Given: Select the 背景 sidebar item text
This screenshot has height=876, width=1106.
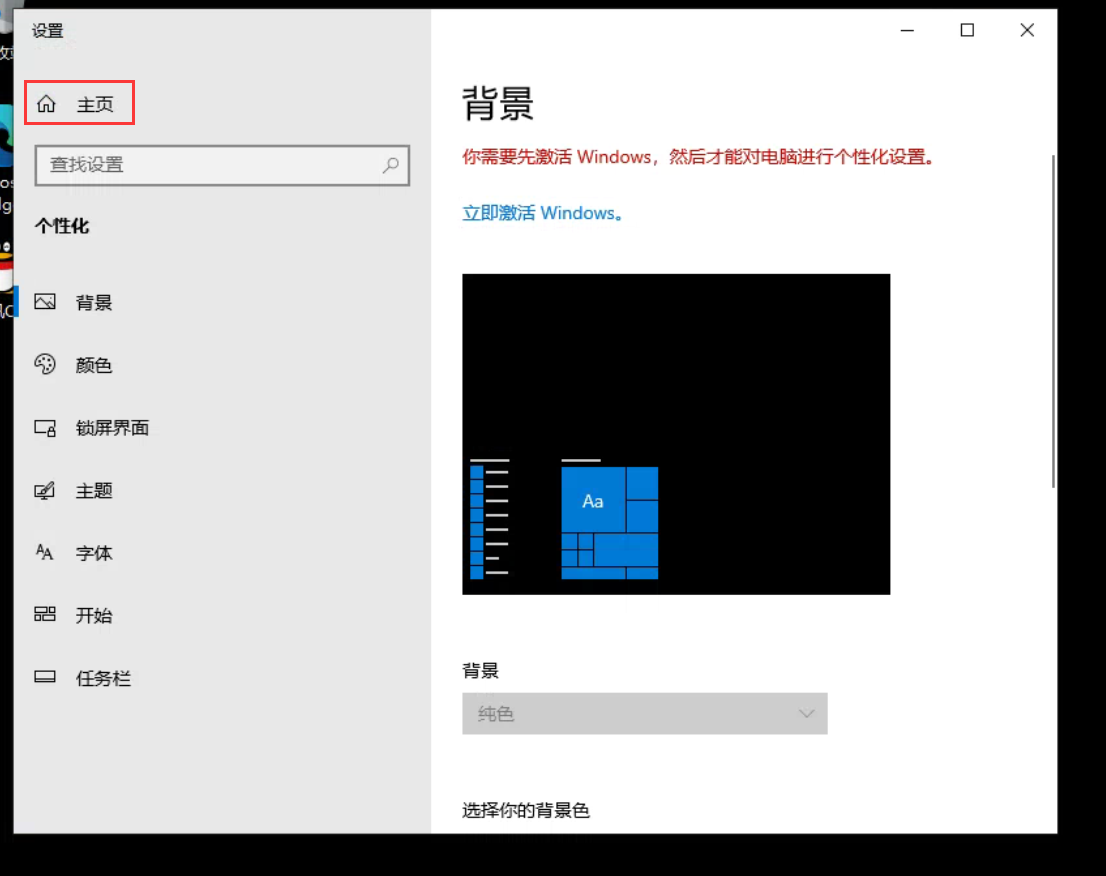Looking at the screenshot, I should pos(95,303).
